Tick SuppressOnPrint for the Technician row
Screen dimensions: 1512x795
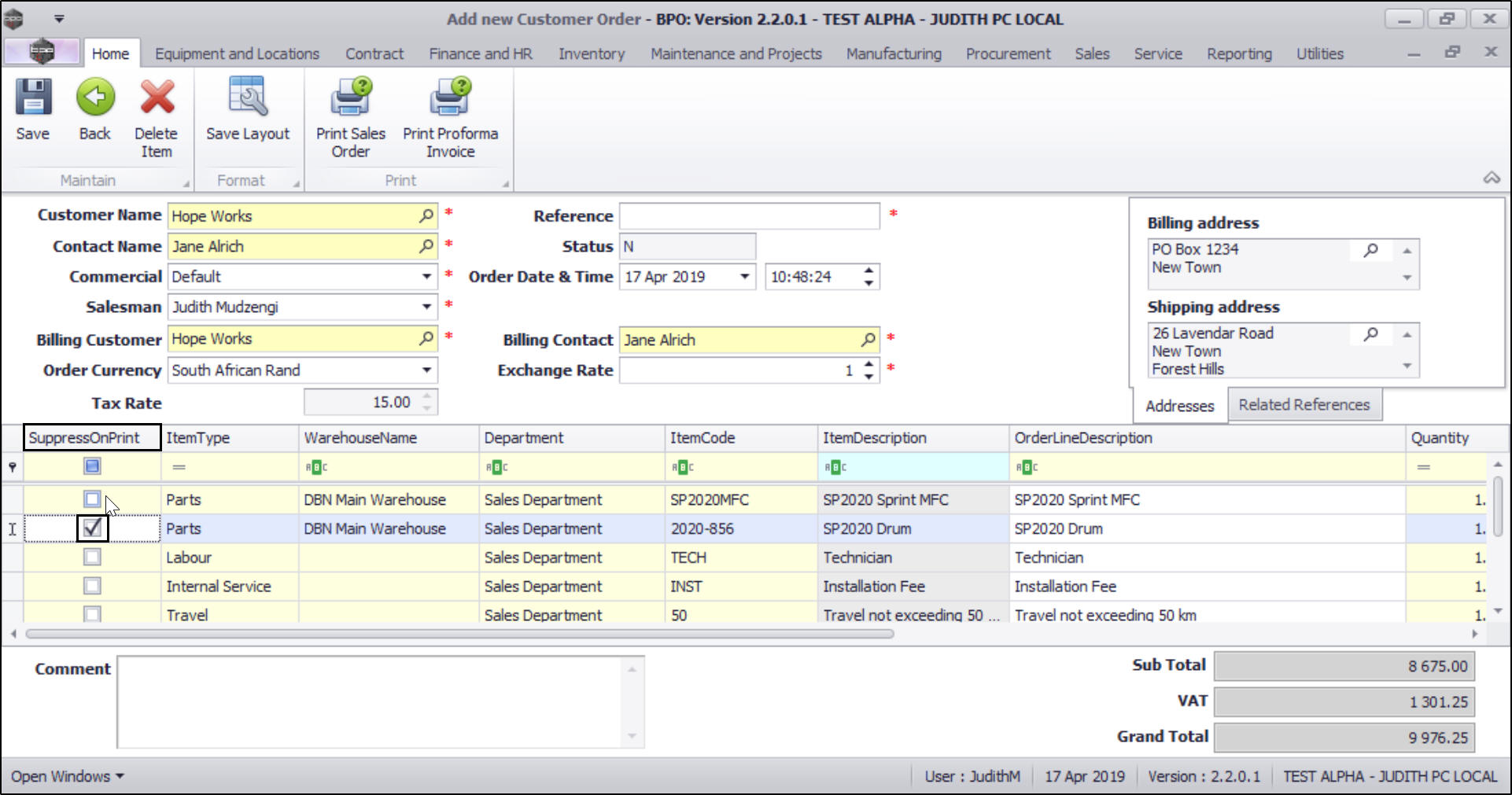click(x=92, y=558)
